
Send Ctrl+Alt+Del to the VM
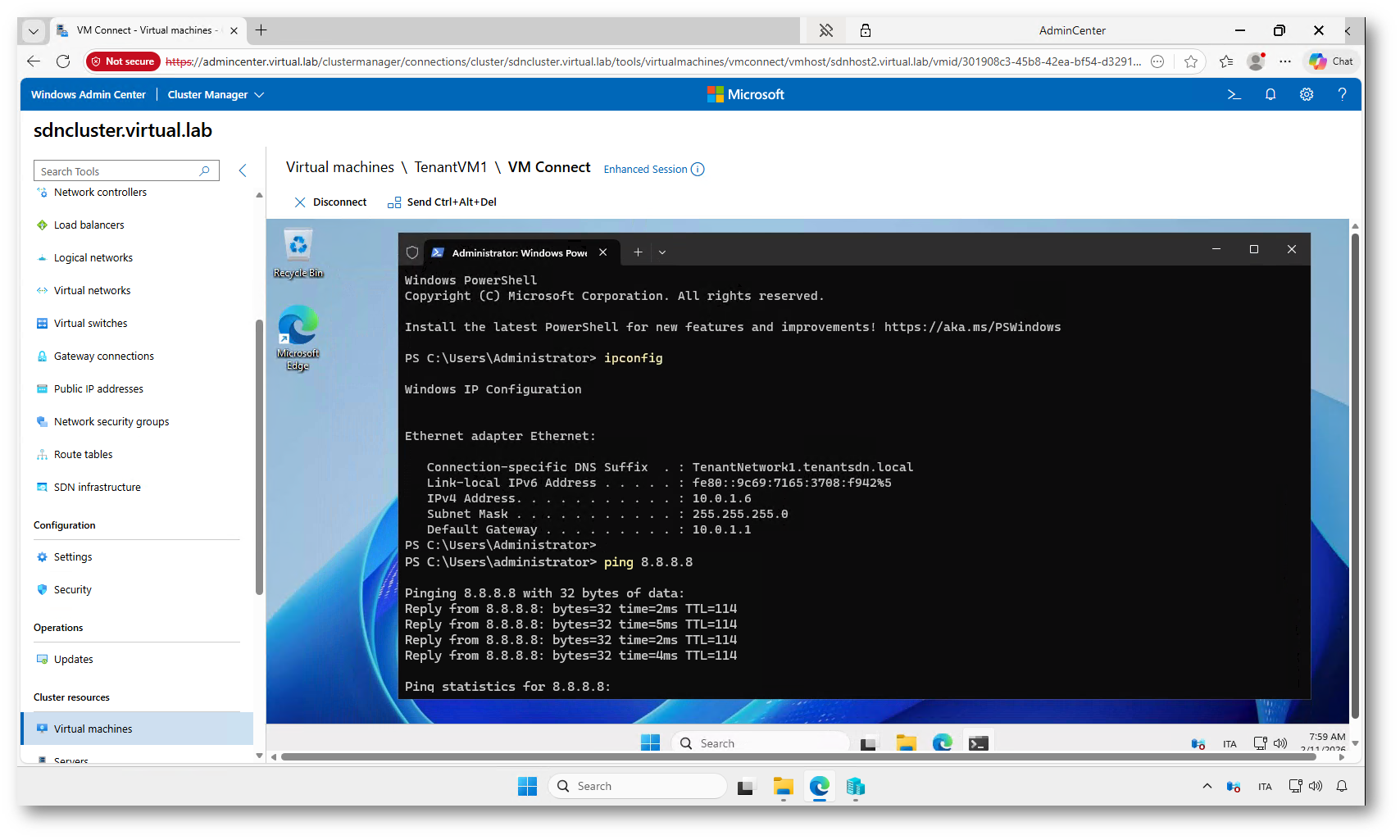pyautogui.click(x=443, y=202)
